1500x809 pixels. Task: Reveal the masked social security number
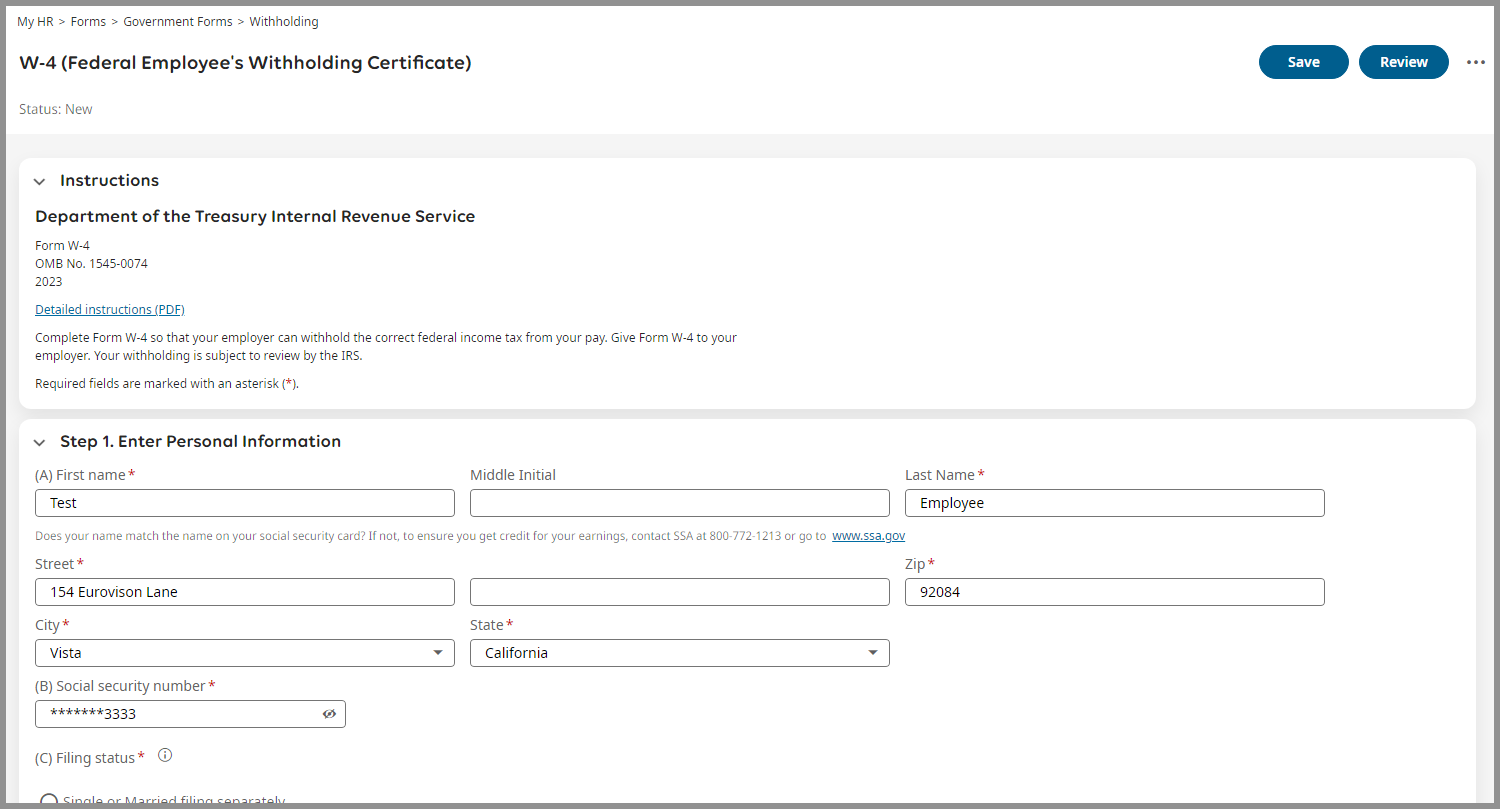329,714
